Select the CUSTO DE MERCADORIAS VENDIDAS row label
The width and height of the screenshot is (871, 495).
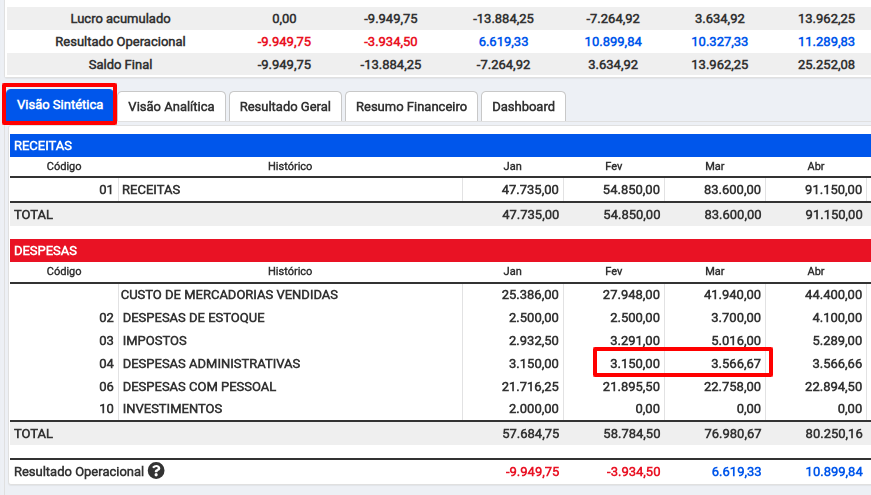click(229, 295)
